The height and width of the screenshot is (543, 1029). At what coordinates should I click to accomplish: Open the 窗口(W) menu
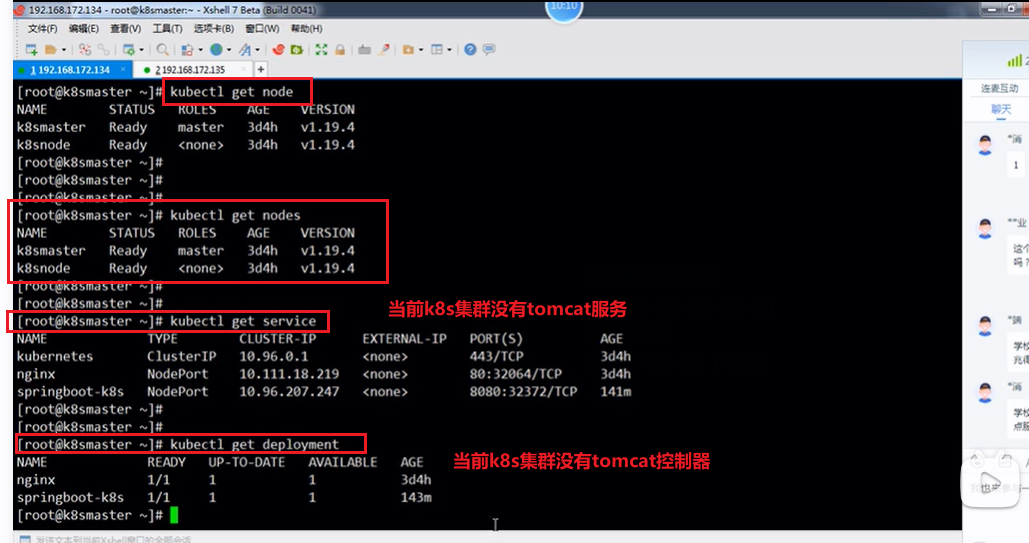262,29
